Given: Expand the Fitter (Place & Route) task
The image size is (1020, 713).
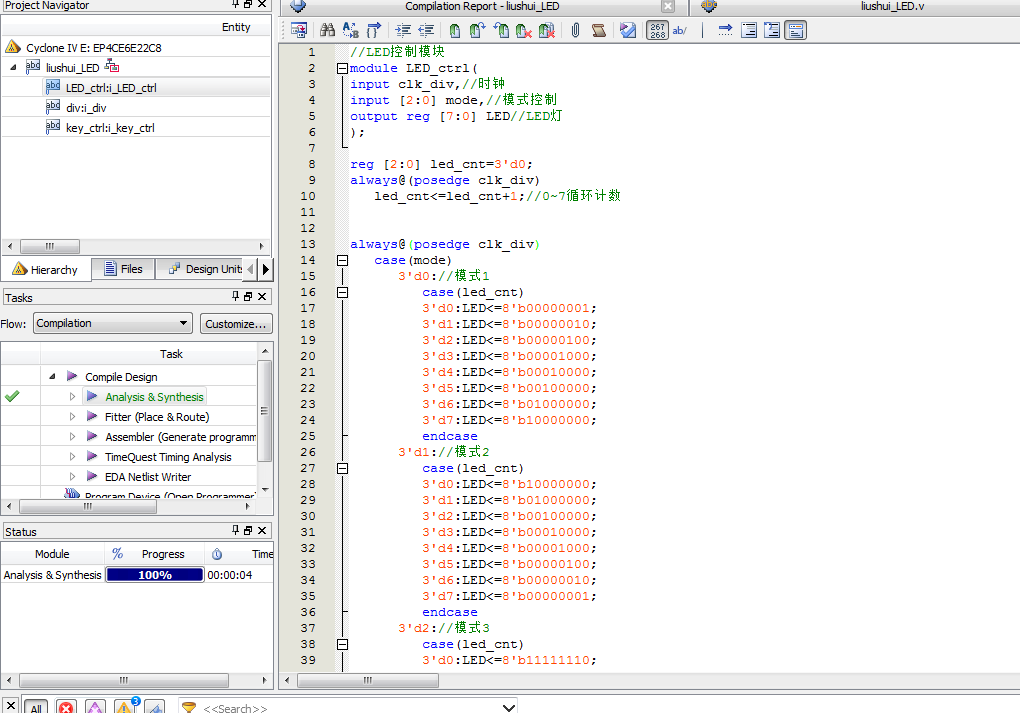Looking at the screenshot, I should (72, 417).
